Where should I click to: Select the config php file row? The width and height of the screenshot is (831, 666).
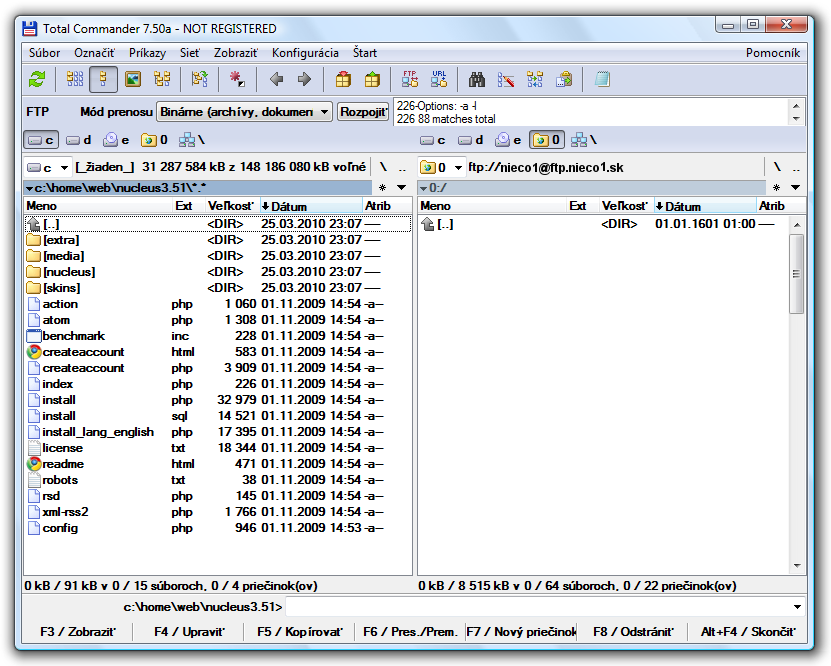coord(218,528)
